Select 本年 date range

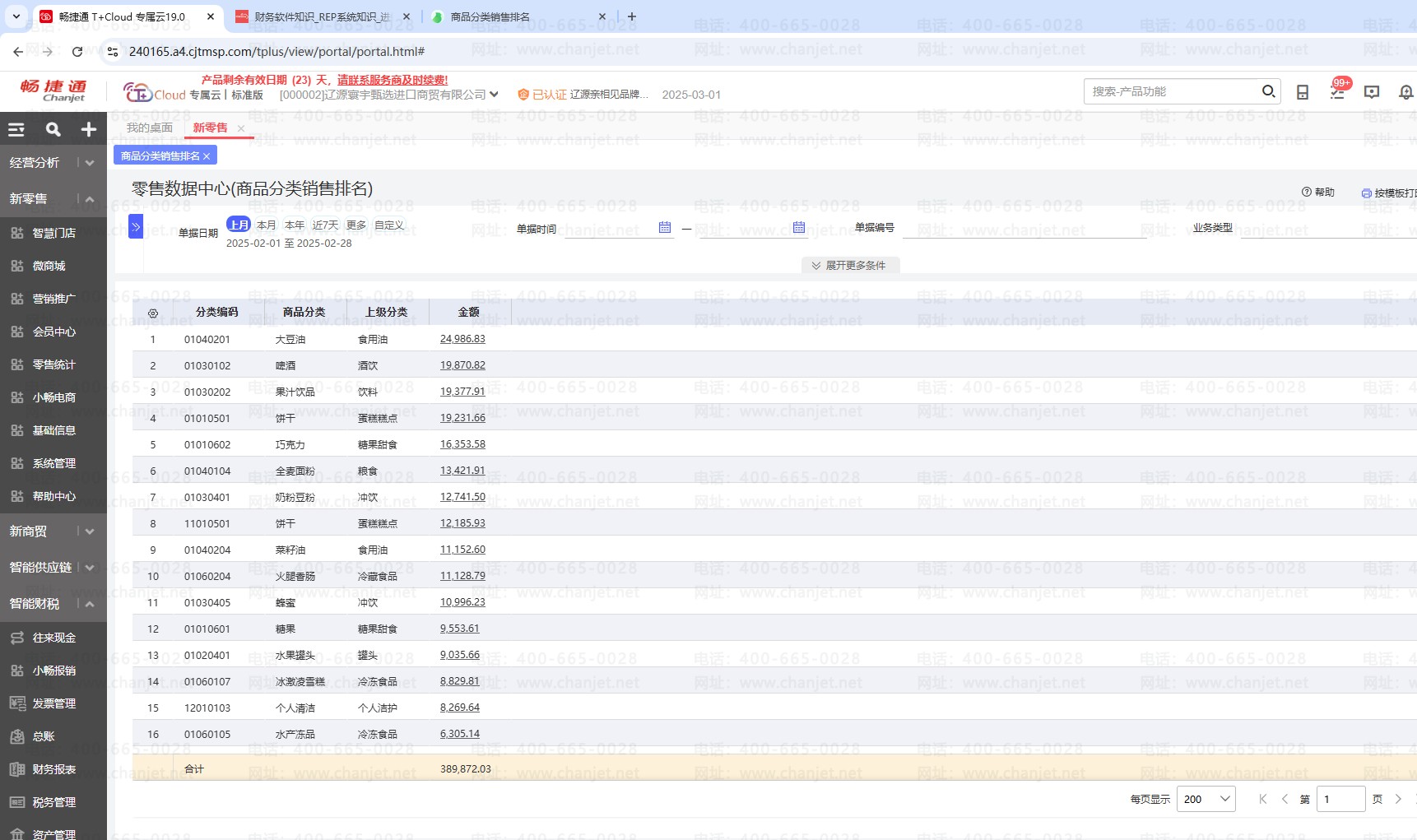coord(294,225)
